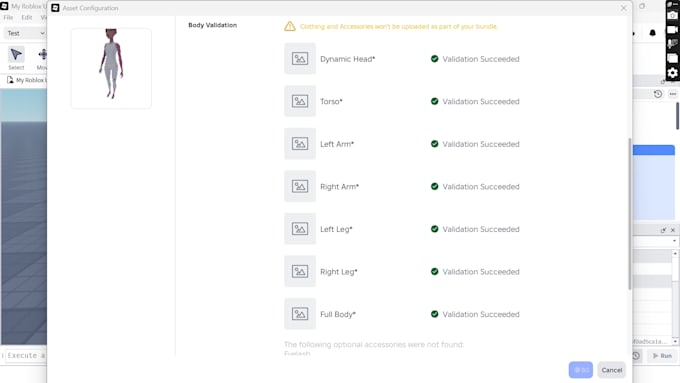Click the history clock icon in Studio panel
This screenshot has height=383, width=680.
(657, 94)
